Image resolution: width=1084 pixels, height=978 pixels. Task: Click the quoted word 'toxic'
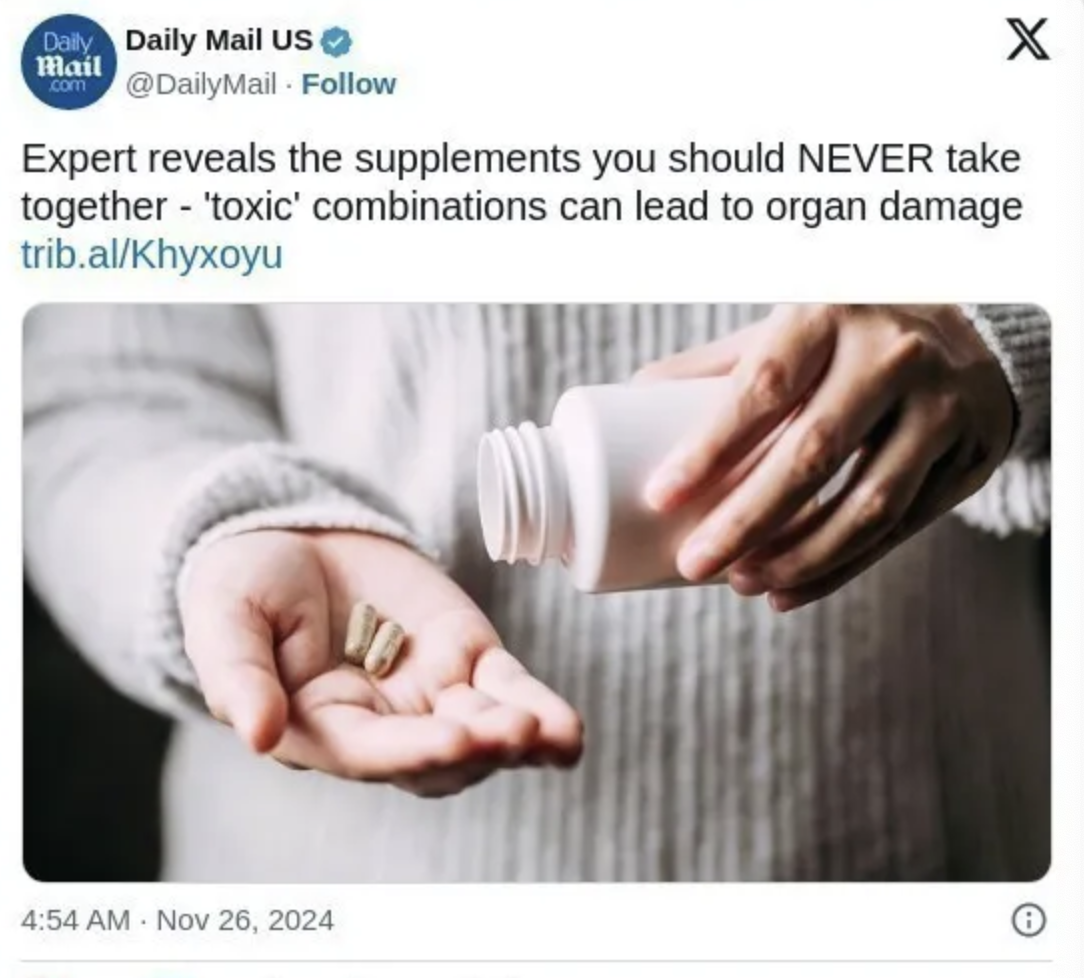coord(252,207)
